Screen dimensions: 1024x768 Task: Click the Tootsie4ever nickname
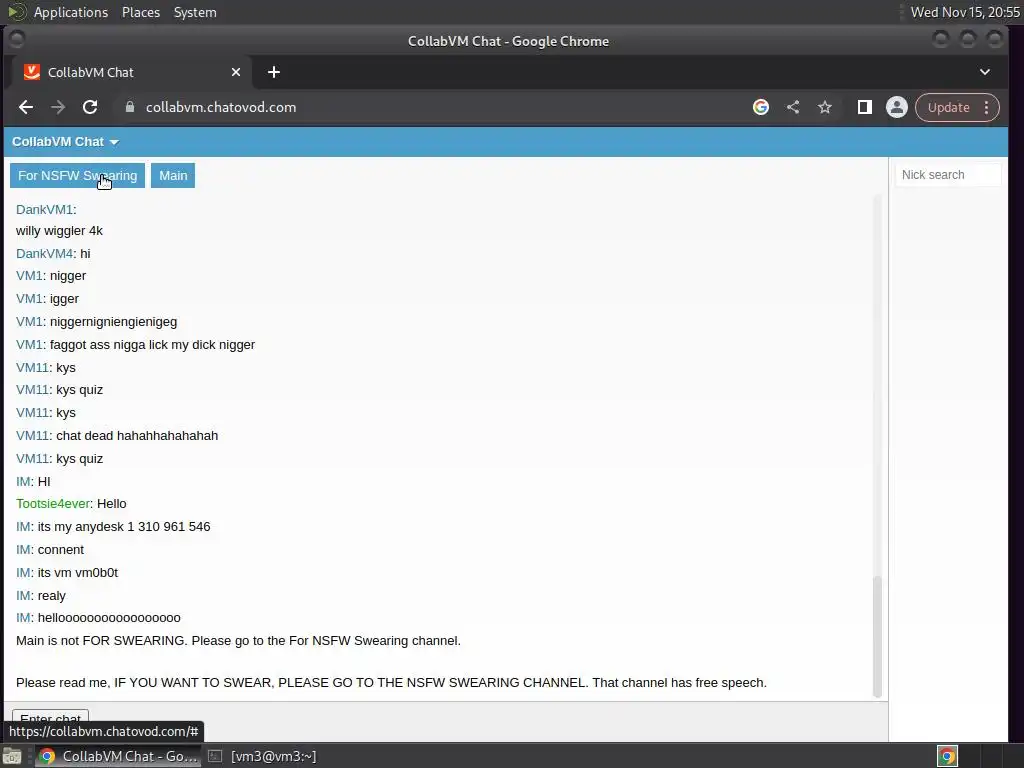coord(53,504)
